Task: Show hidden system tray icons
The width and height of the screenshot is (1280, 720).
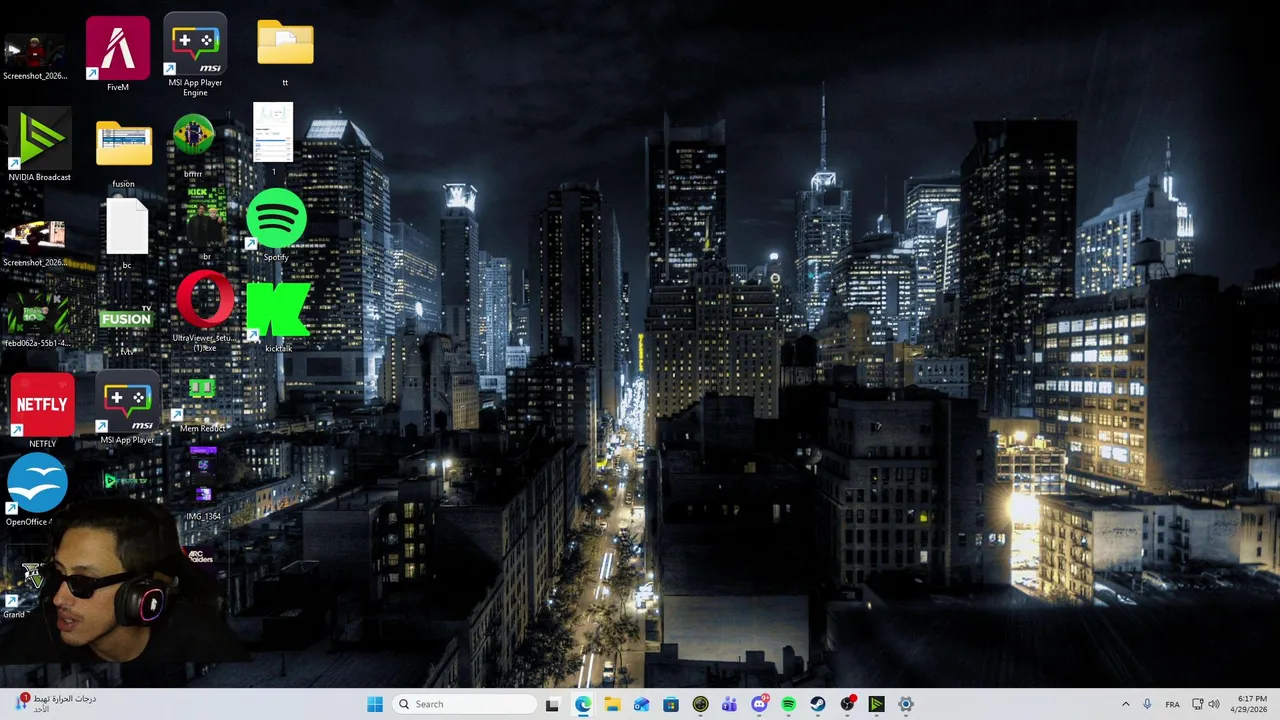Action: (x=1125, y=704)
